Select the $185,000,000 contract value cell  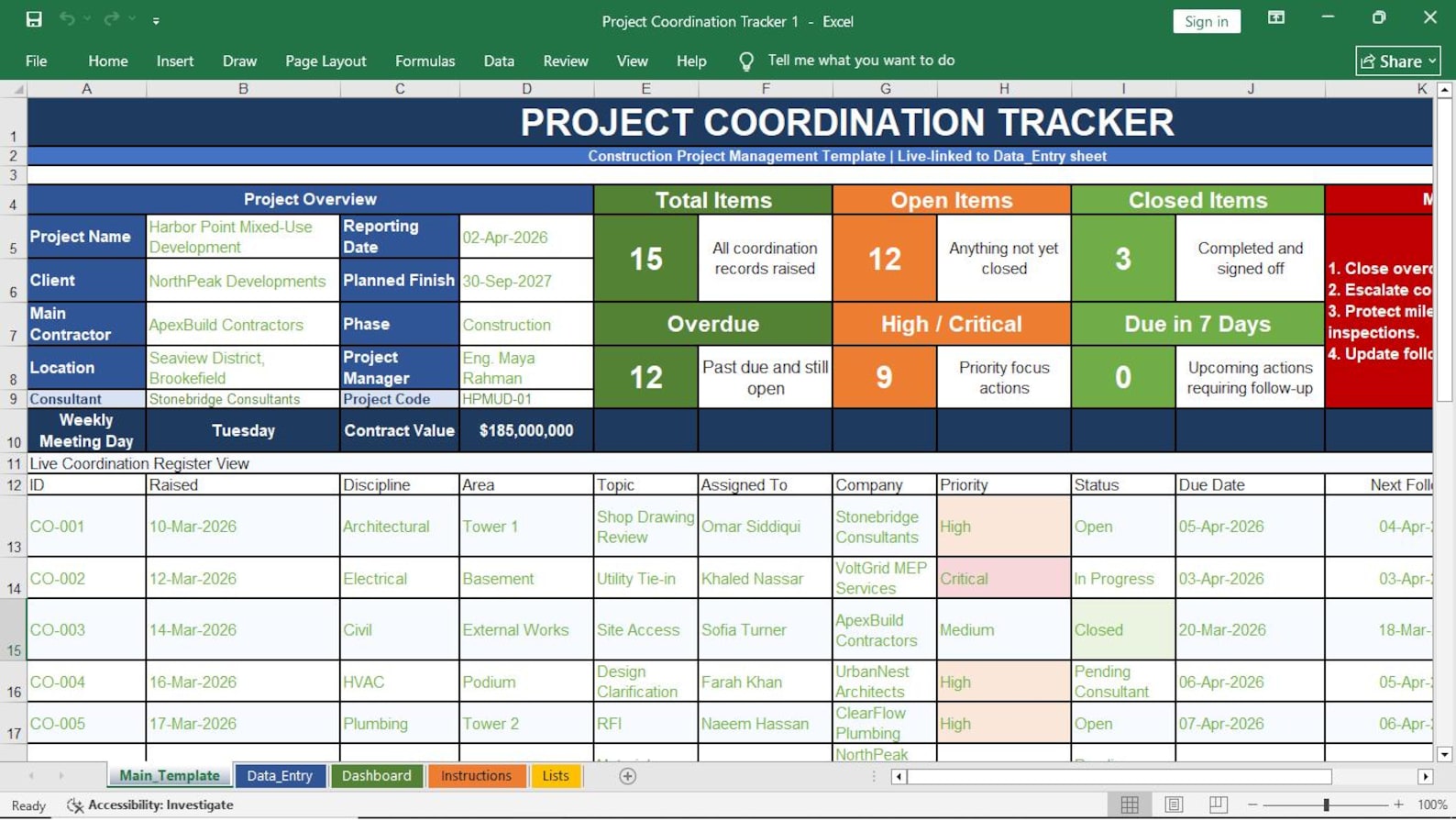(526, 430)
